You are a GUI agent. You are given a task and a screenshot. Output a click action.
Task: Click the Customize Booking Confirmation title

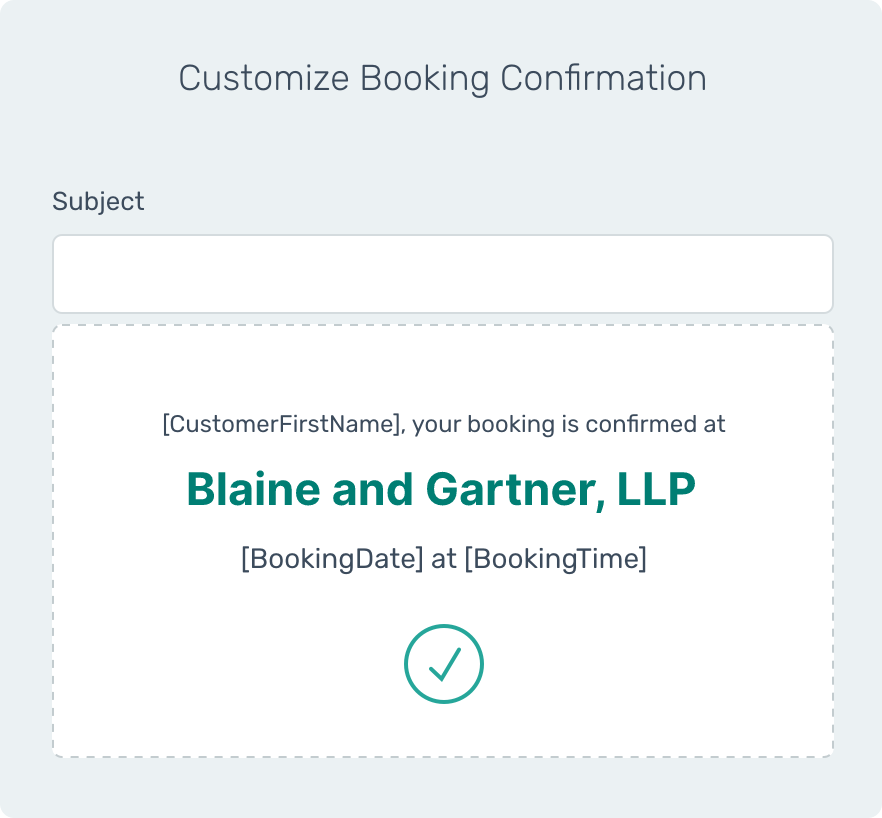[442, 78]
